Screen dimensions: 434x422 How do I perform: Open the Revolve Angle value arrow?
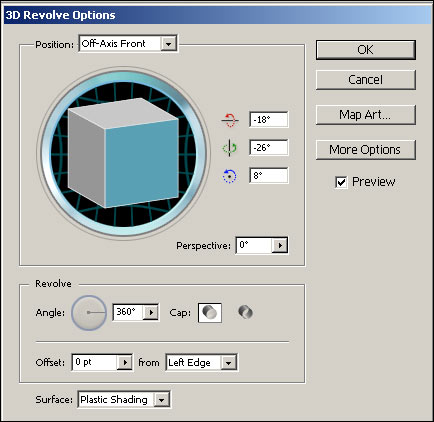(x=151, y=312)
